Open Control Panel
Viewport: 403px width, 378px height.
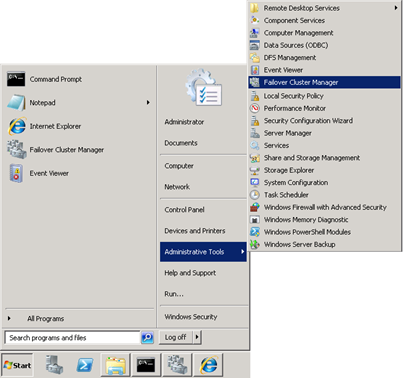184,210
